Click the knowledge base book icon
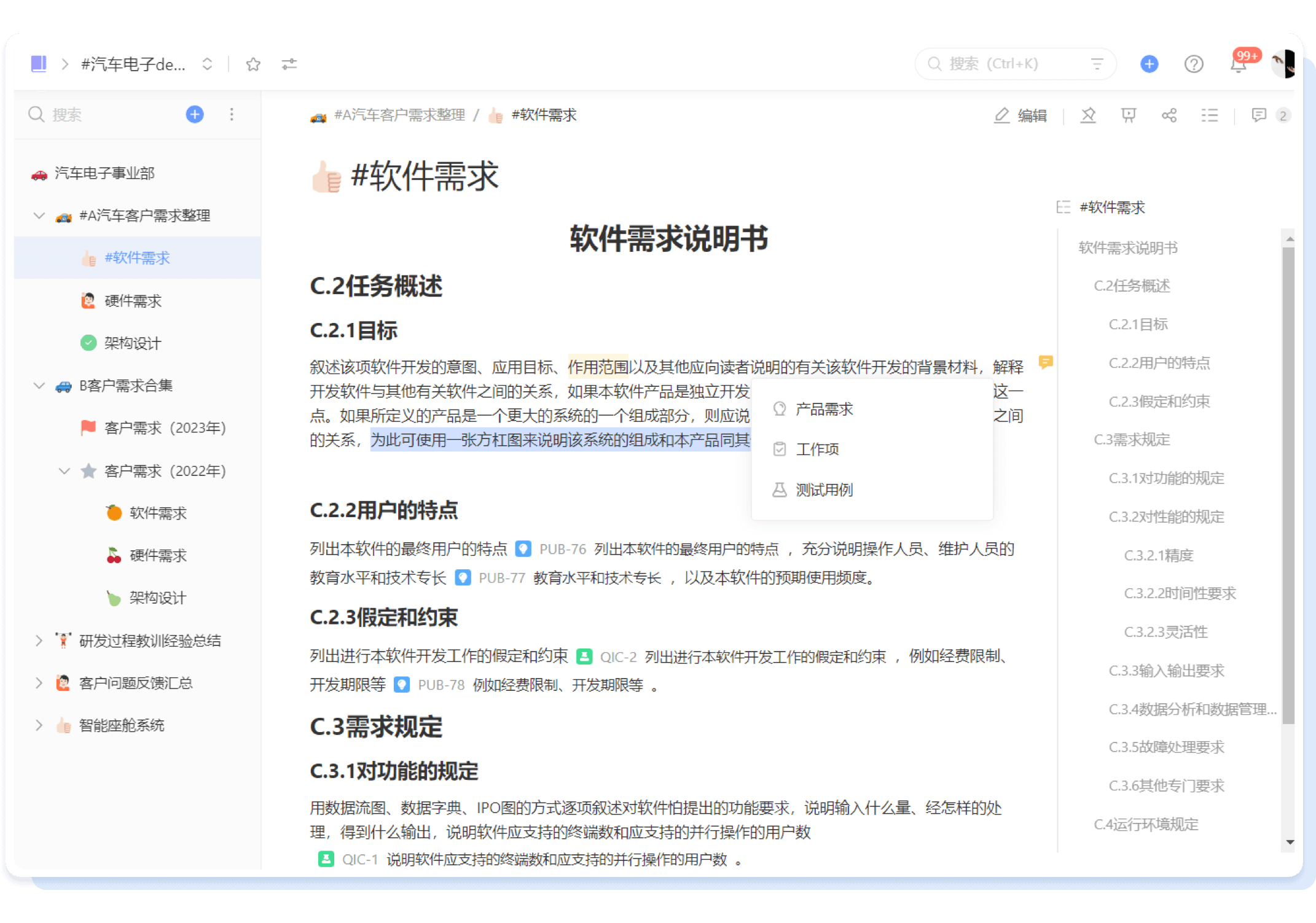1316x923 pixels. coord(39,64)
